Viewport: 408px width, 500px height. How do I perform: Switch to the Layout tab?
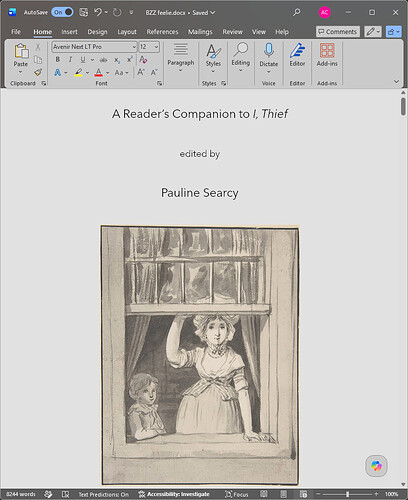point(127,32)
